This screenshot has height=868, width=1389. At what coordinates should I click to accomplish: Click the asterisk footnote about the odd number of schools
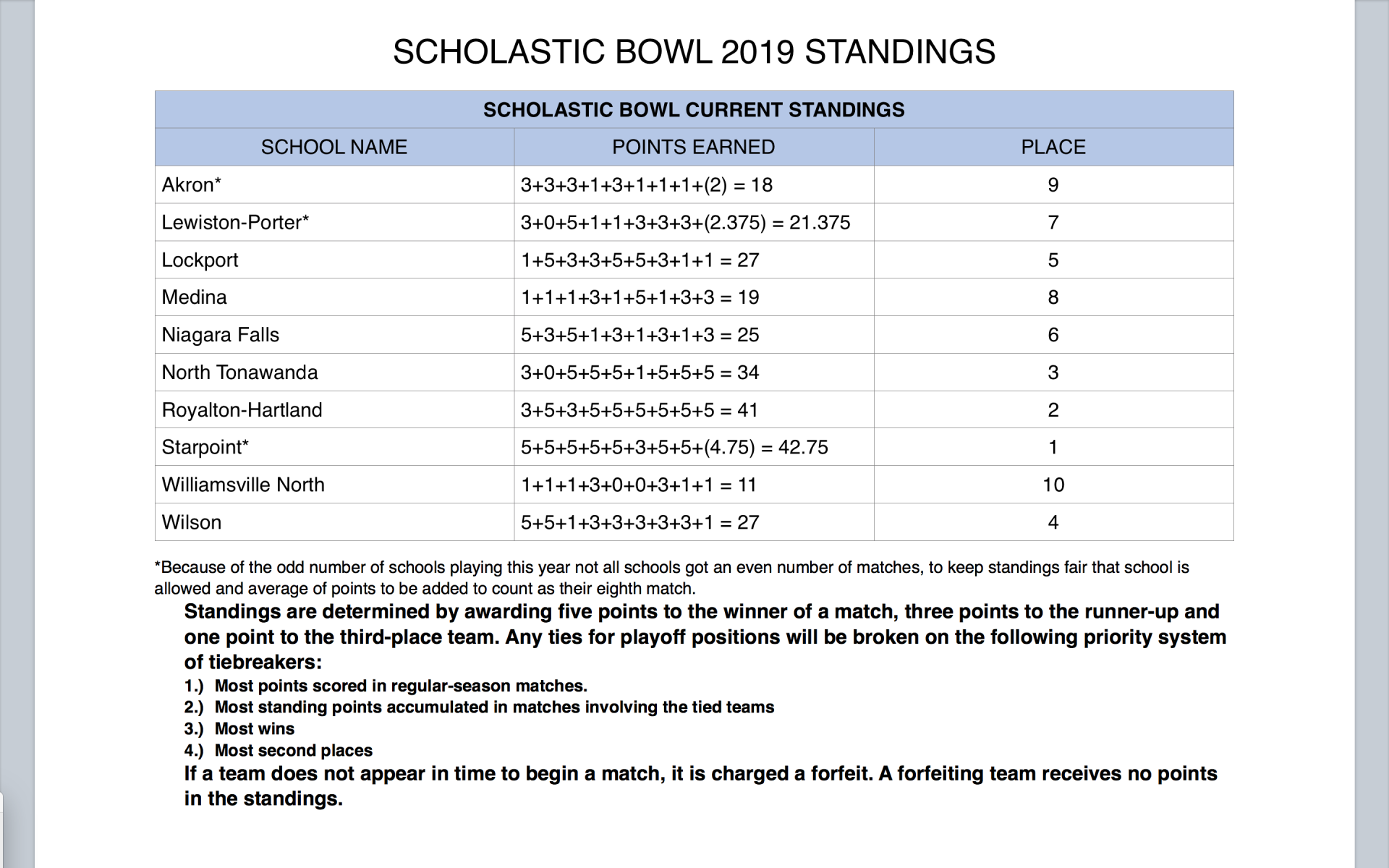click(671, 578)
